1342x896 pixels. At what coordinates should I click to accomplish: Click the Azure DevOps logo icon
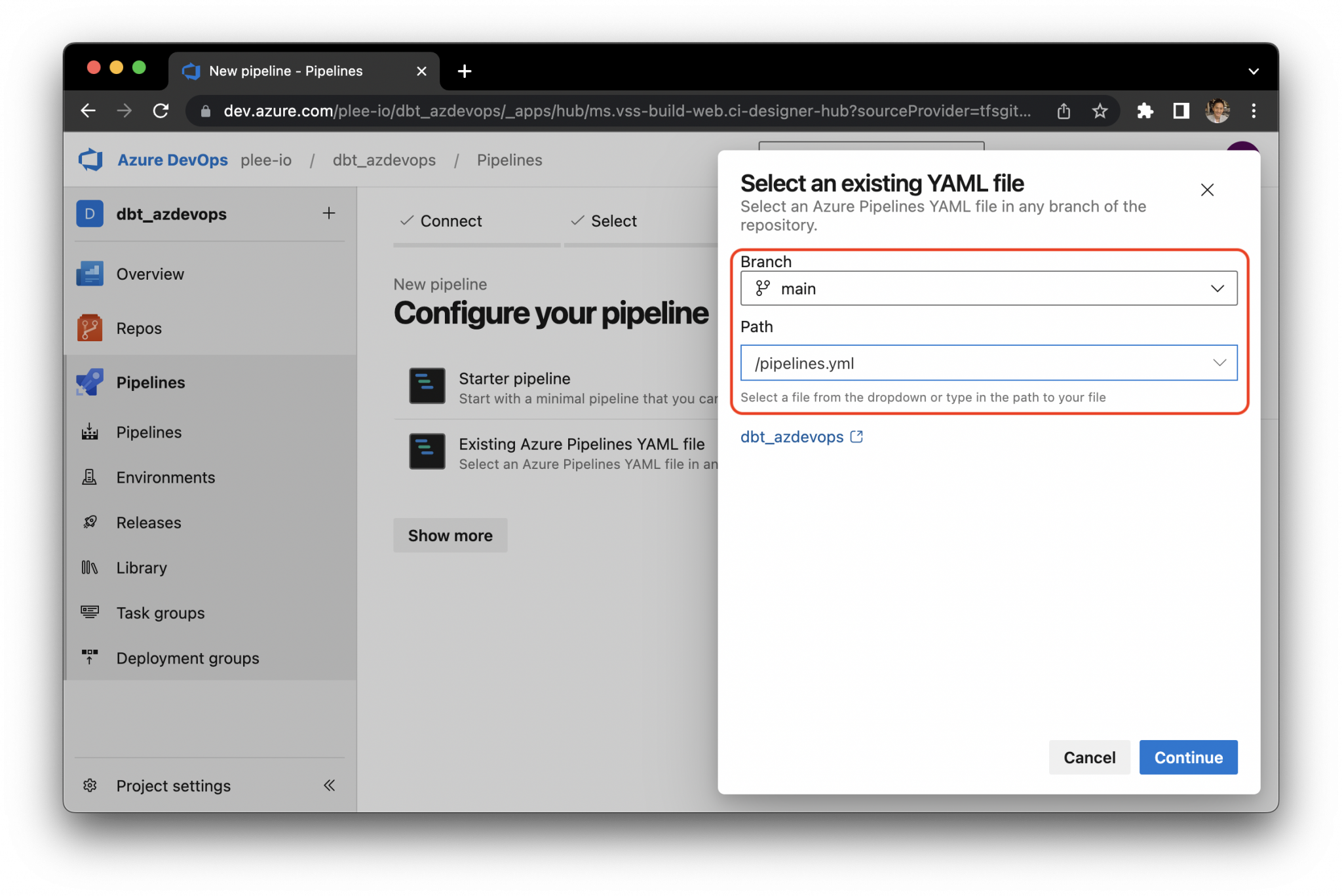pos(90,160)
